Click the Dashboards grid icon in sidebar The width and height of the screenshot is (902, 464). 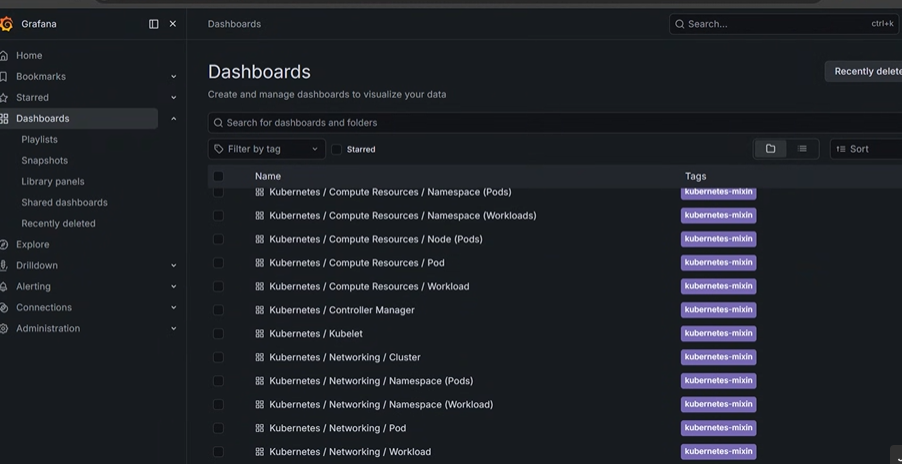point(4,118)
